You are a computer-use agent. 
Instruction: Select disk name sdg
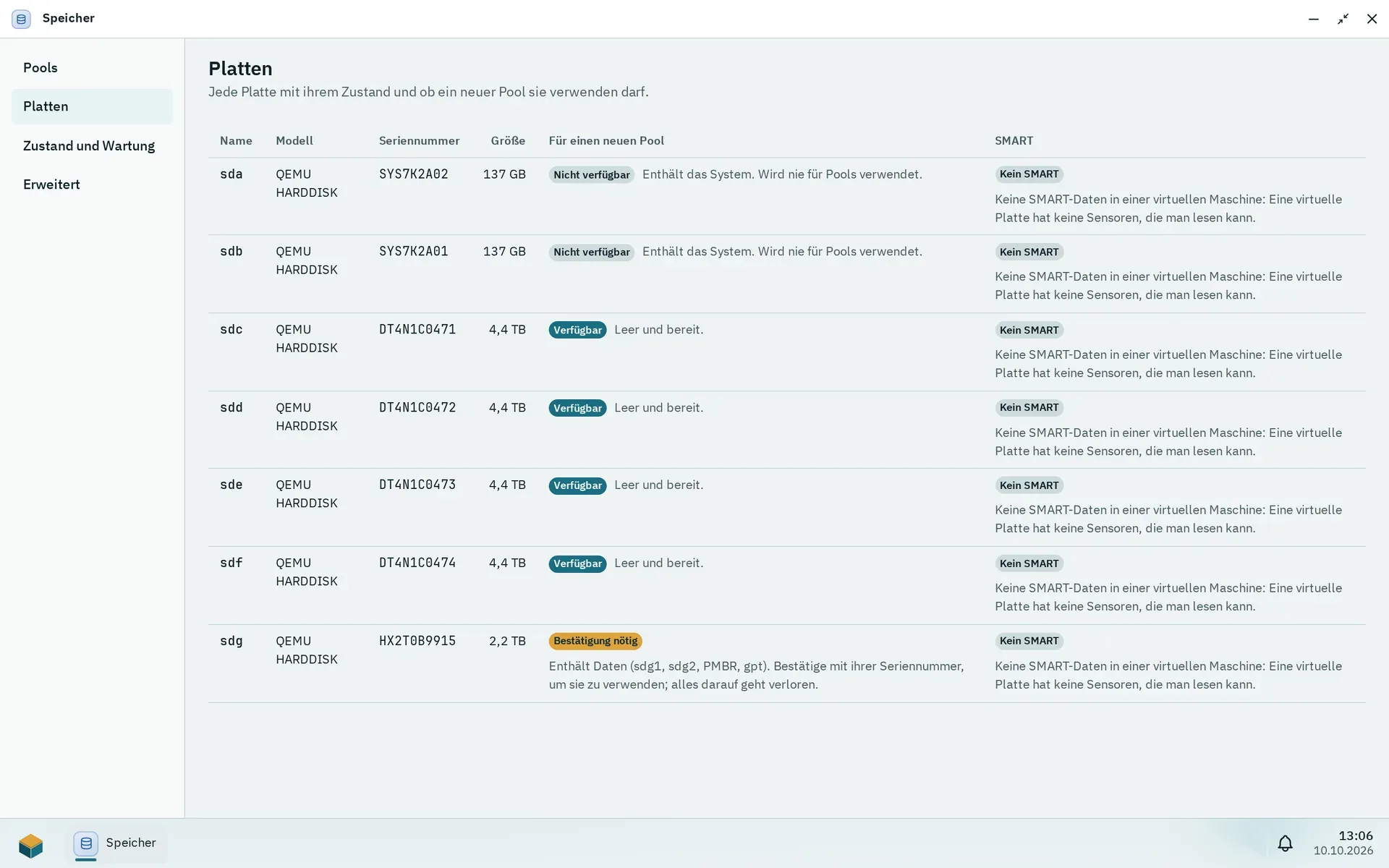[x=231, y=642]
